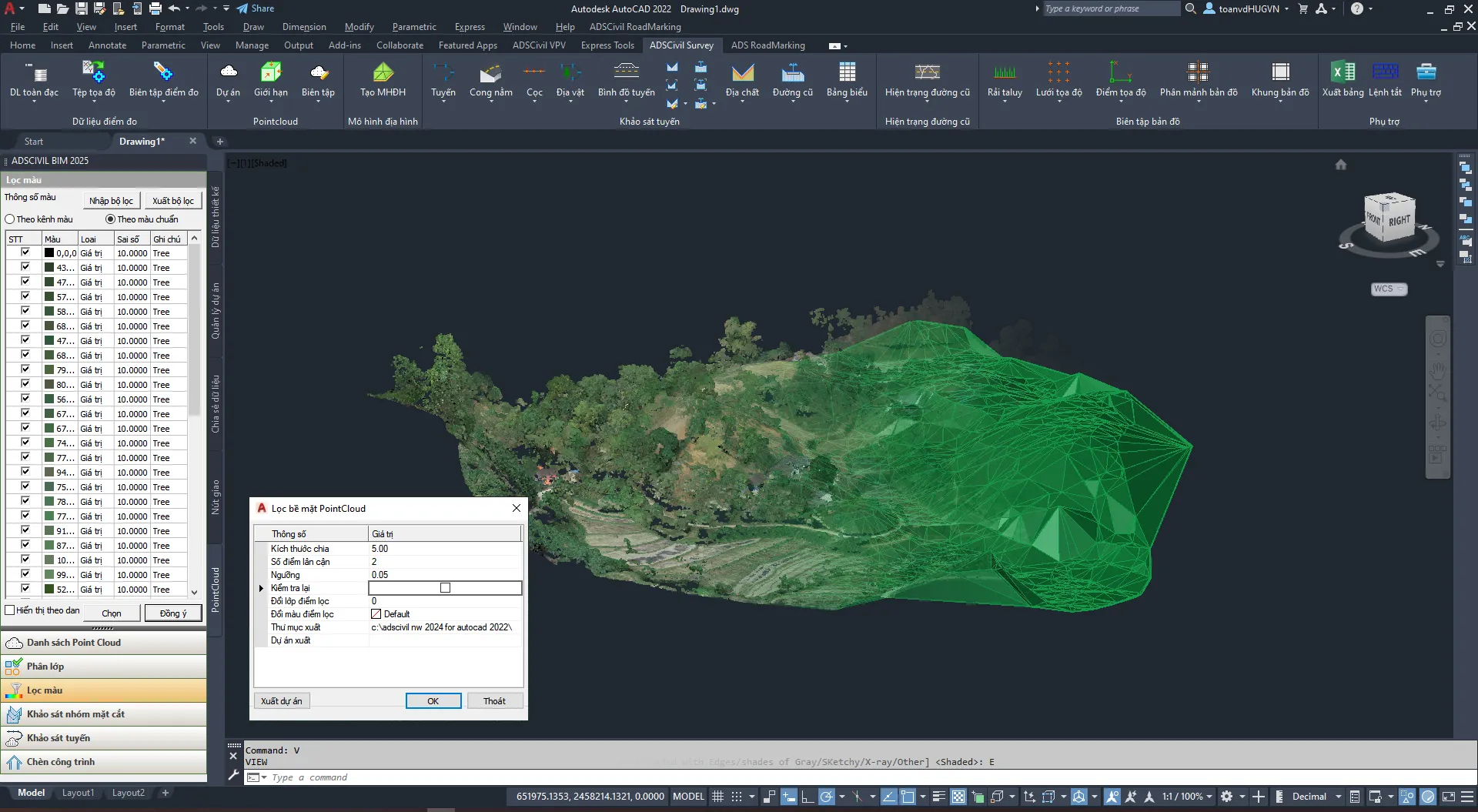Select the Giới hạn pointcloud icon
Screen dimensions: 1478x812
[270, 73]
